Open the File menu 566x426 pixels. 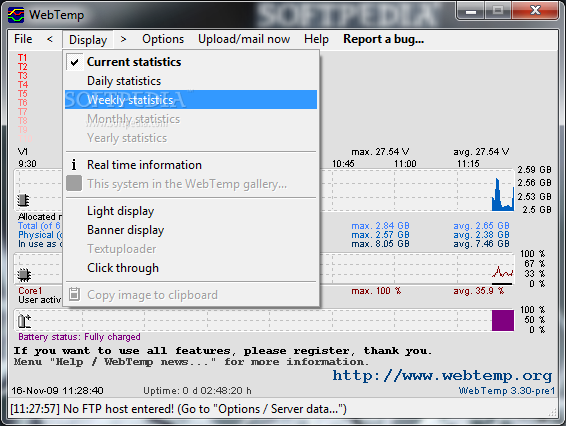coord(23,39)
